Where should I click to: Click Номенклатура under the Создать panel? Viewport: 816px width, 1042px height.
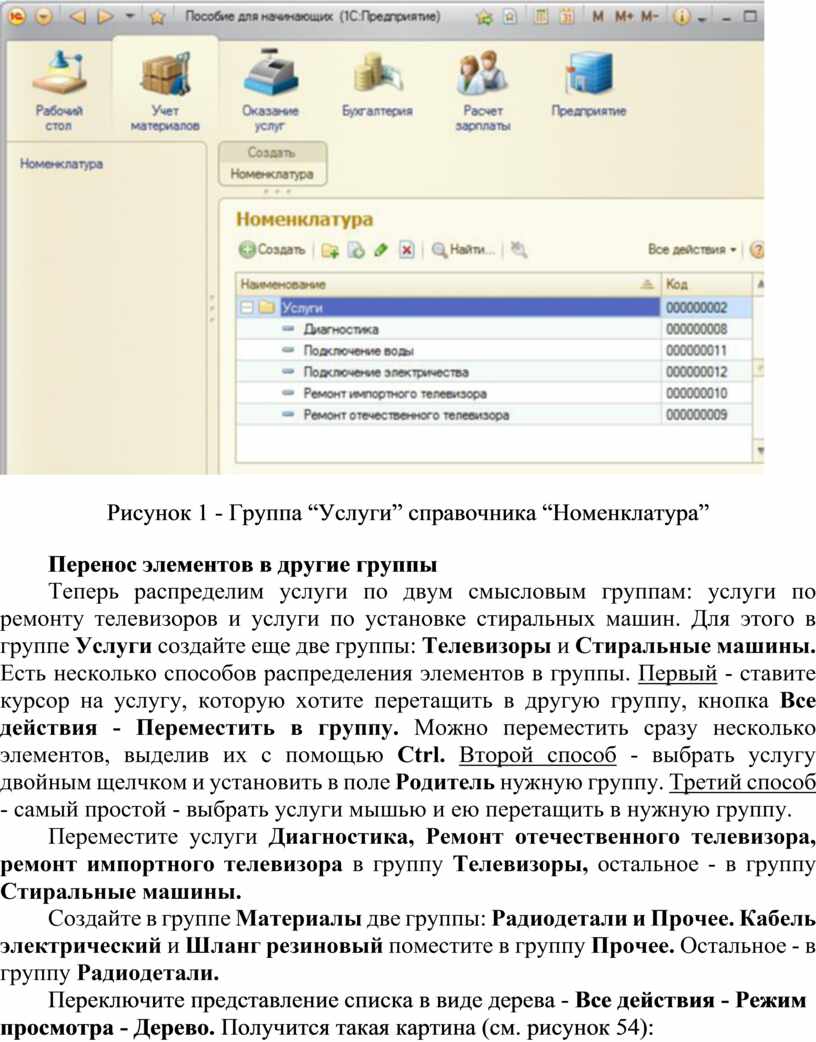click(x=272, y=174)
